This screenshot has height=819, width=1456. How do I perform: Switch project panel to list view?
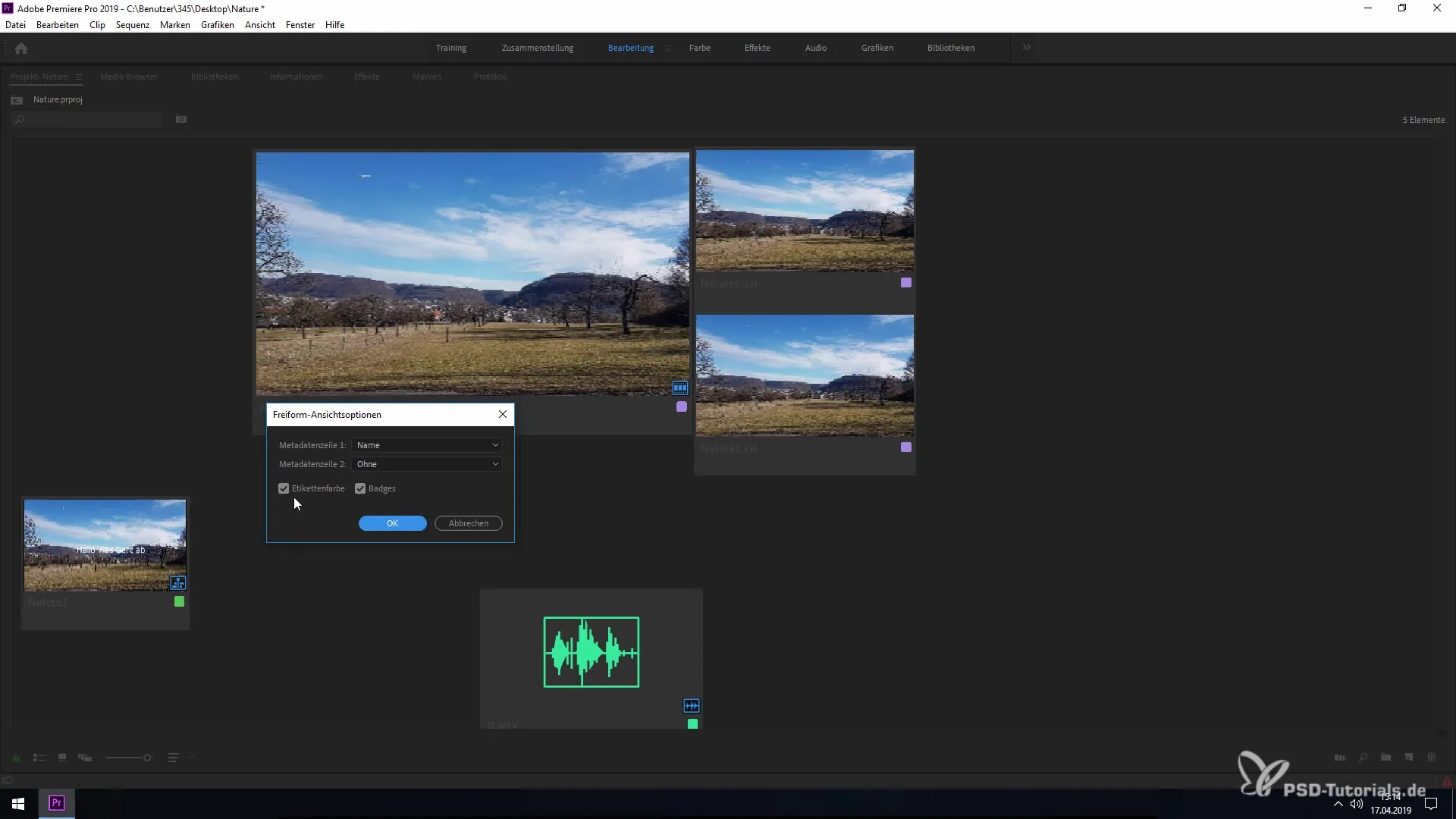(39, 758)
